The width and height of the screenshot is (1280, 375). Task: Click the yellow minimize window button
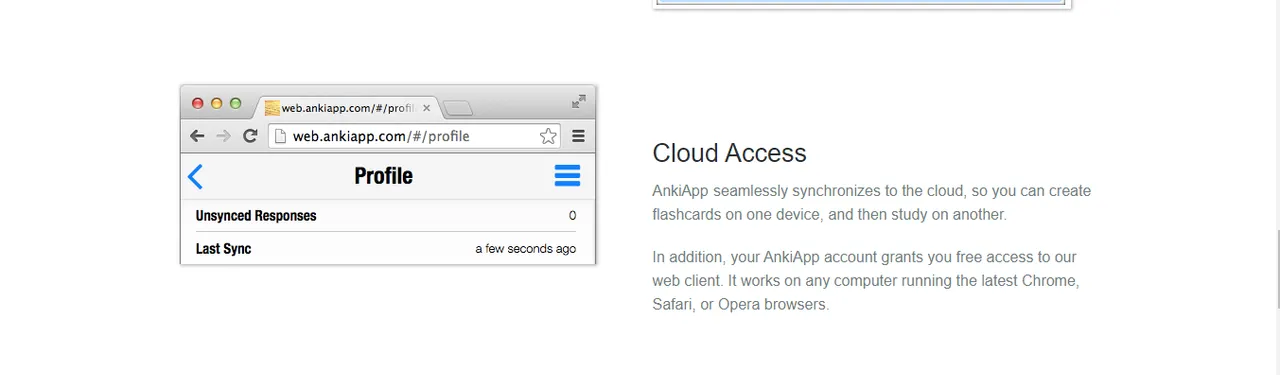217,103
